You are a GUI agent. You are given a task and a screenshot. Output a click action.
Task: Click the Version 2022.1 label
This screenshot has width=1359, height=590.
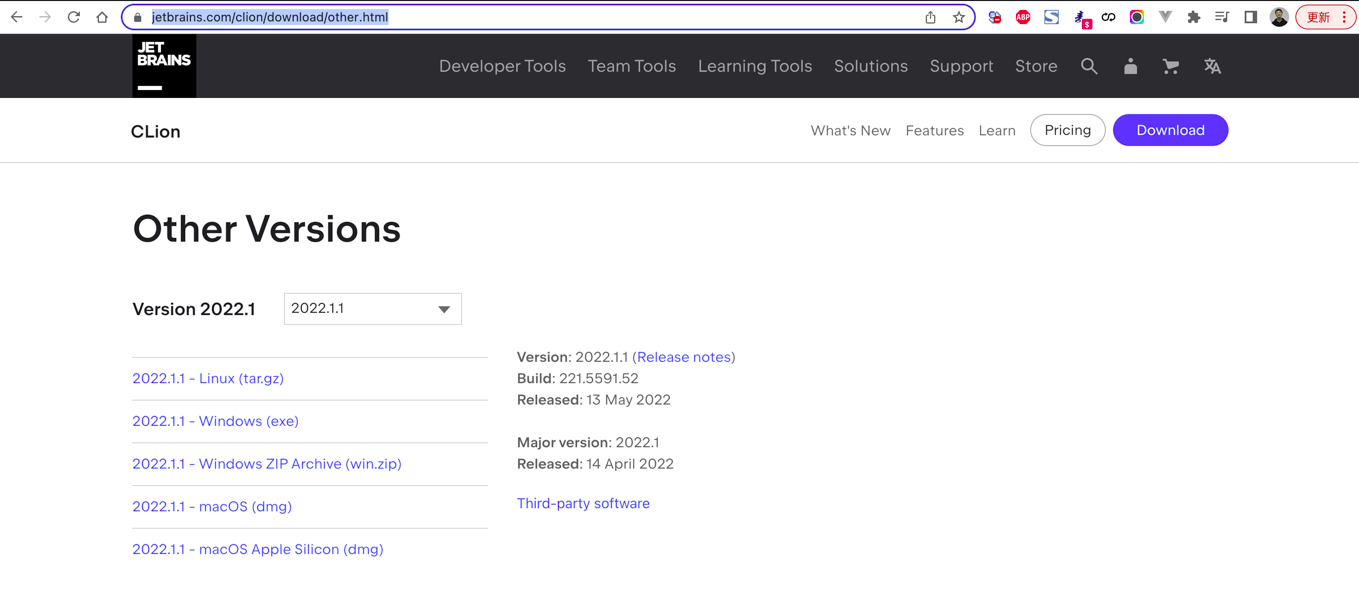pos(194,309)
